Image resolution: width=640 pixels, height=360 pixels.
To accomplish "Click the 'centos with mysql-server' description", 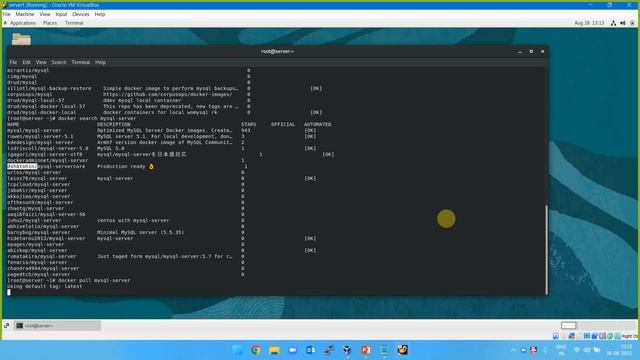I will click(x=133, y=220).
